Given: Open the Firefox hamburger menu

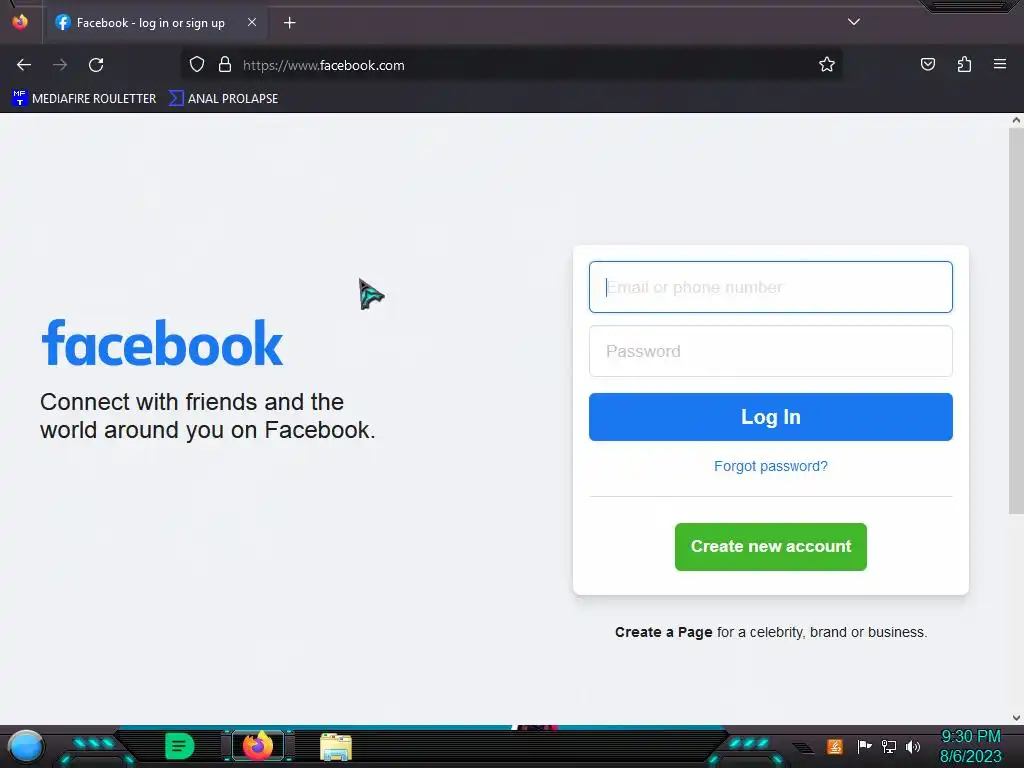Looking at the screenshot, I should point(1000,64).
